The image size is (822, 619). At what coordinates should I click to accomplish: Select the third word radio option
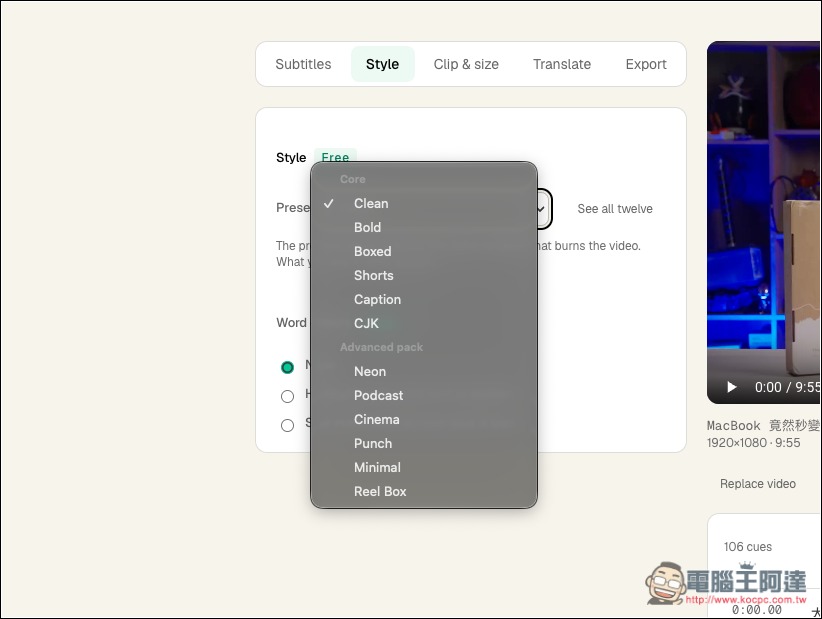coord(287,425)
